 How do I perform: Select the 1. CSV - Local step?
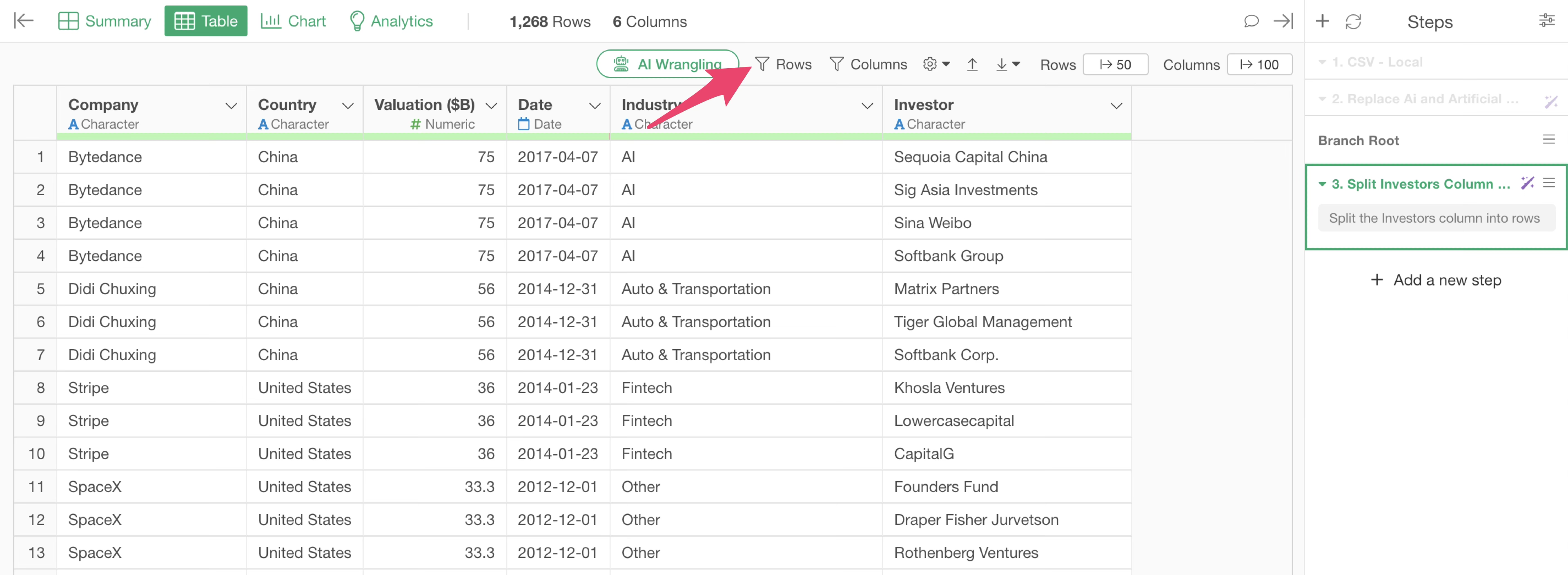[x=1436, y=61]
